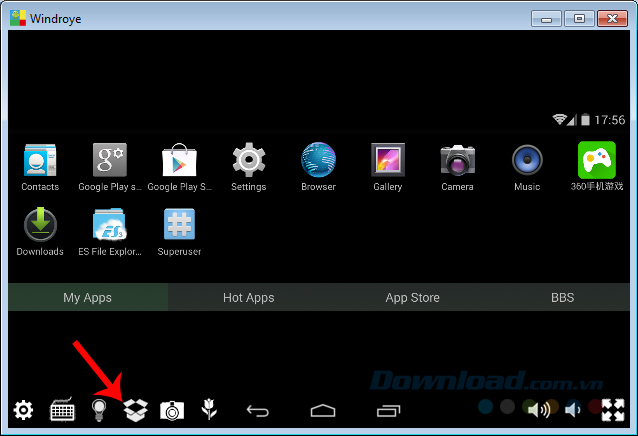Switch to the My Apps tab
This screenshot has width=638, height=436.
87,297
